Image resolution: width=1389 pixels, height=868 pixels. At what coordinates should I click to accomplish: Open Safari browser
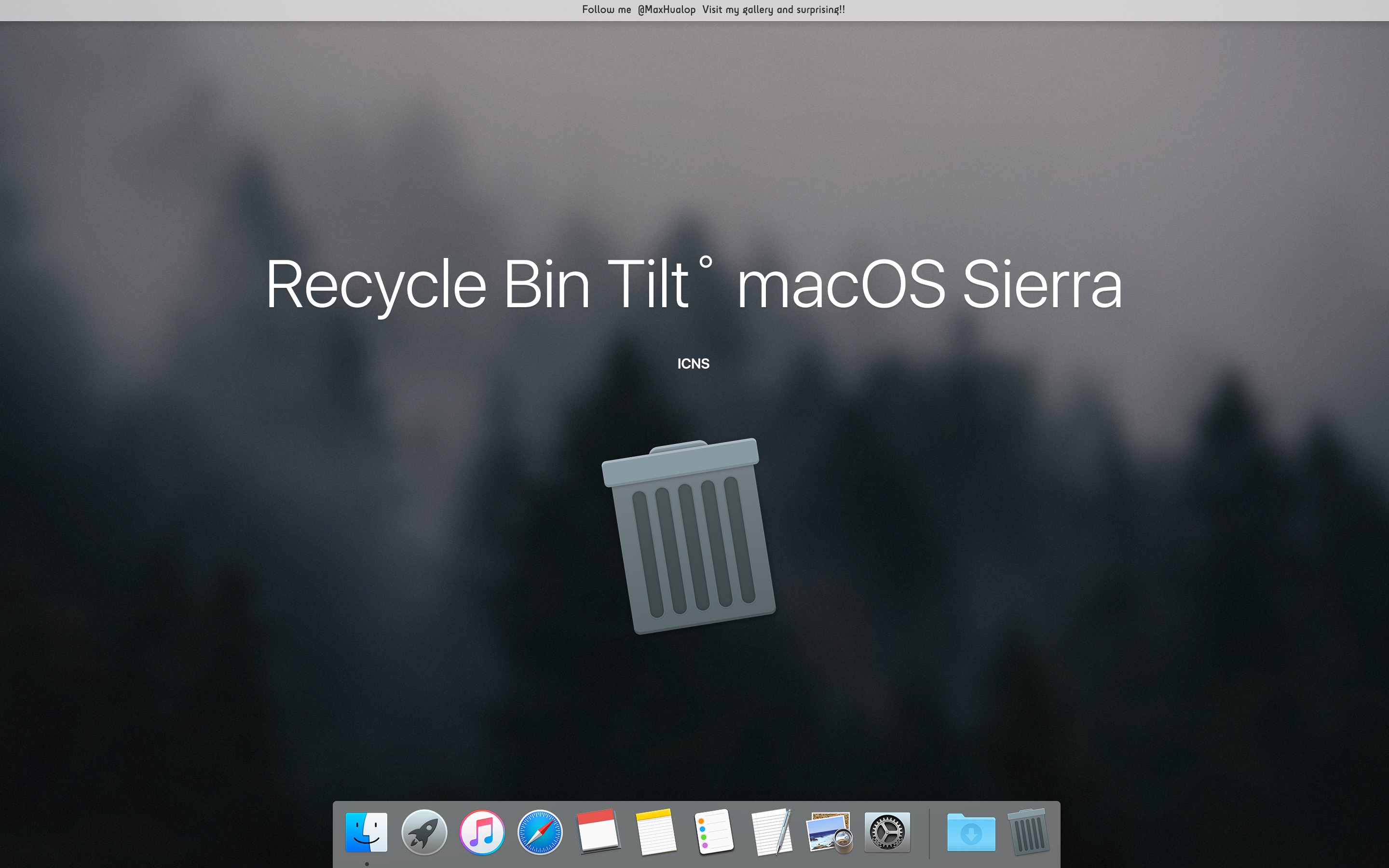coord(540,832)
